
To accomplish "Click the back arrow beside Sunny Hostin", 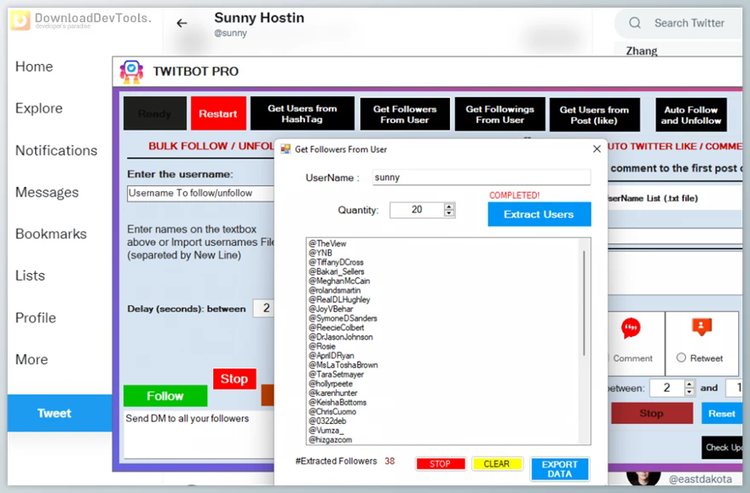I will tap(181, 23).
